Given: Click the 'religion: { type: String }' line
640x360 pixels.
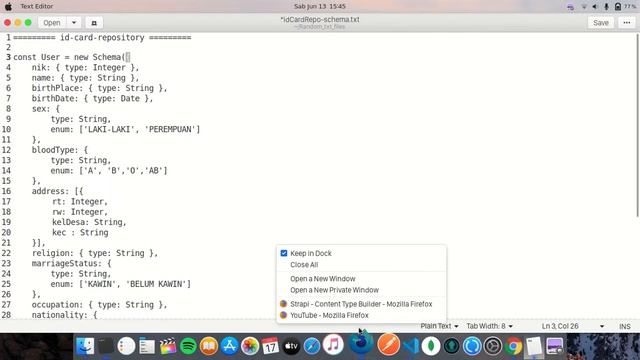Looking at the screenshot, I should coord(95,253).
